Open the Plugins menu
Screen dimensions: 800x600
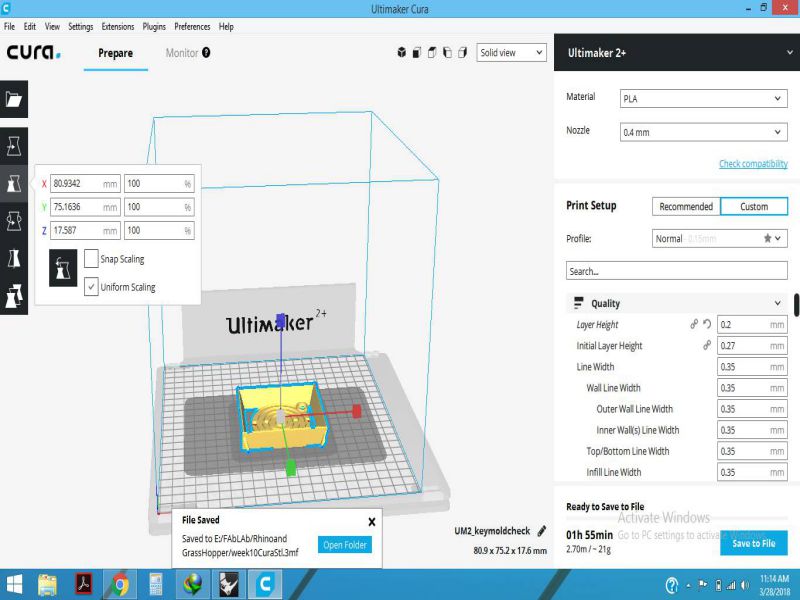tap(154, 27)
